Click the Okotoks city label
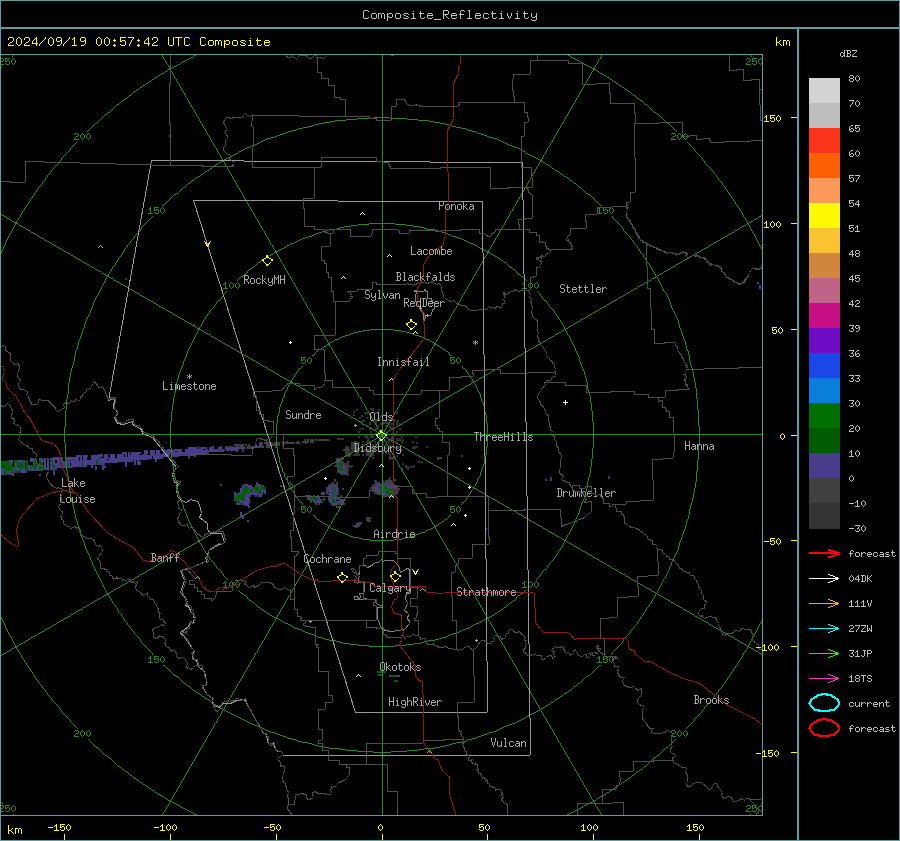Viewport: 900px width, 841px height. click(400, 667)
